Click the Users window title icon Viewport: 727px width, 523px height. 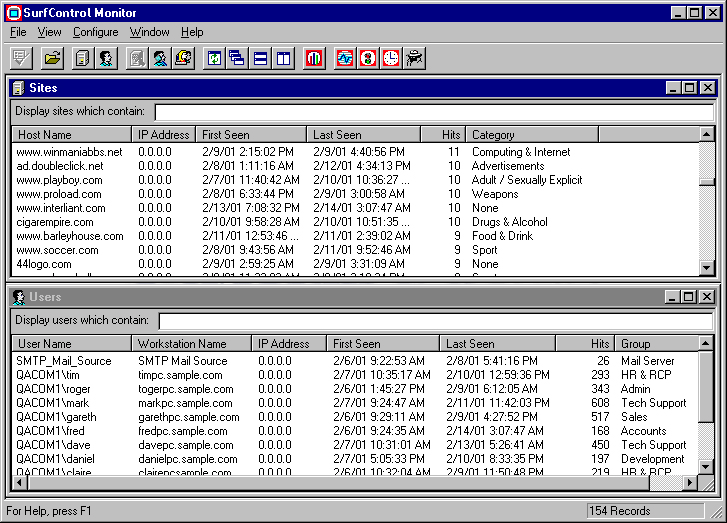click(x=19, y=297)
